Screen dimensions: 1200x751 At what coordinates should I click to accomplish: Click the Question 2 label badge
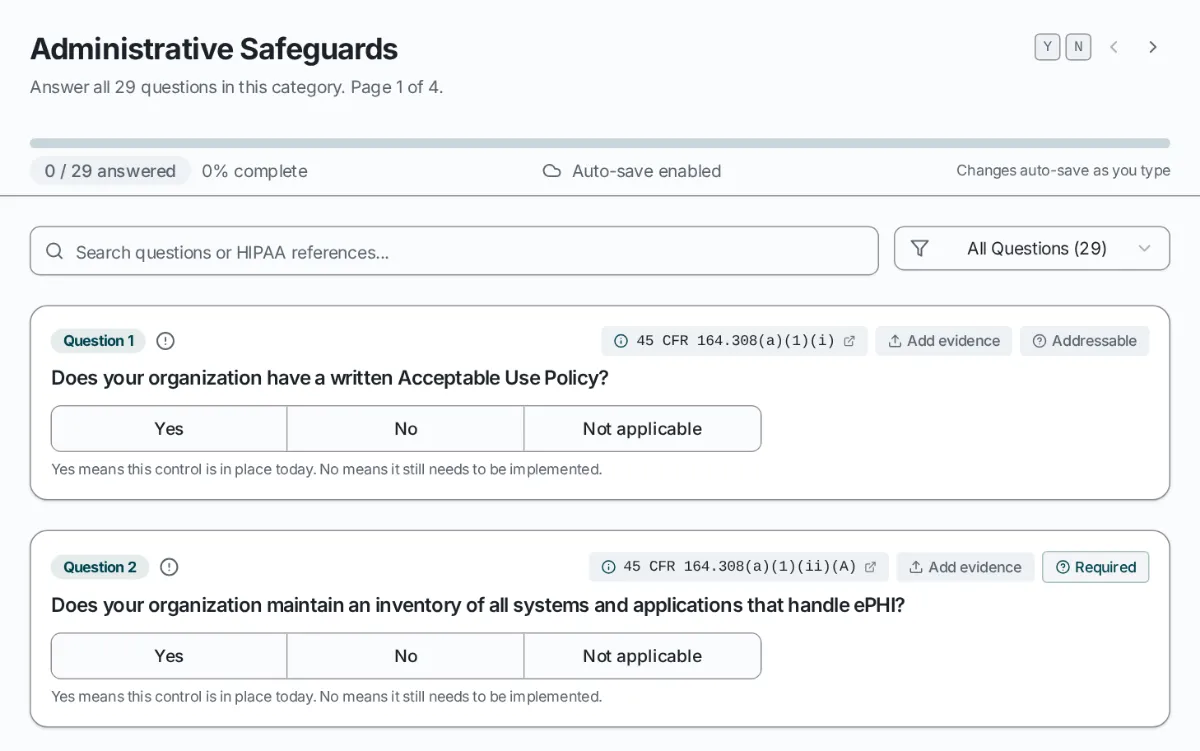[100, 567]
